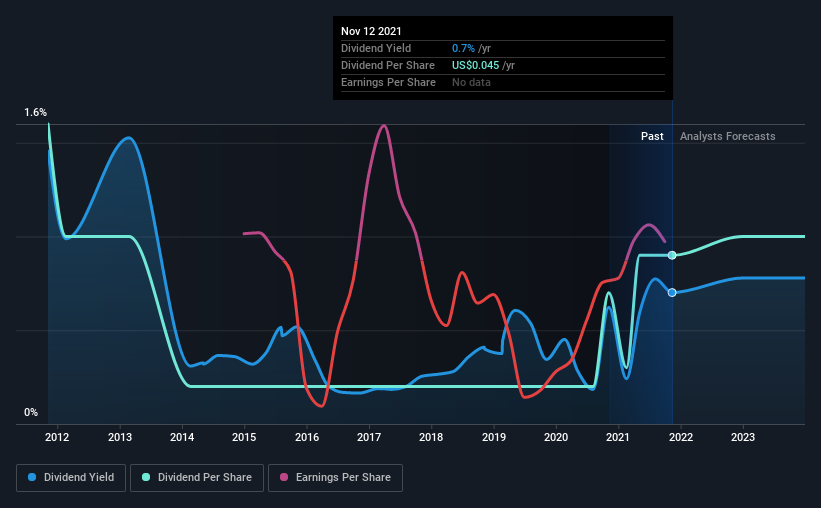Click the Nov 12 2021 tooltip date
This screenshot has width=821, height=508.
coord(371,31)
